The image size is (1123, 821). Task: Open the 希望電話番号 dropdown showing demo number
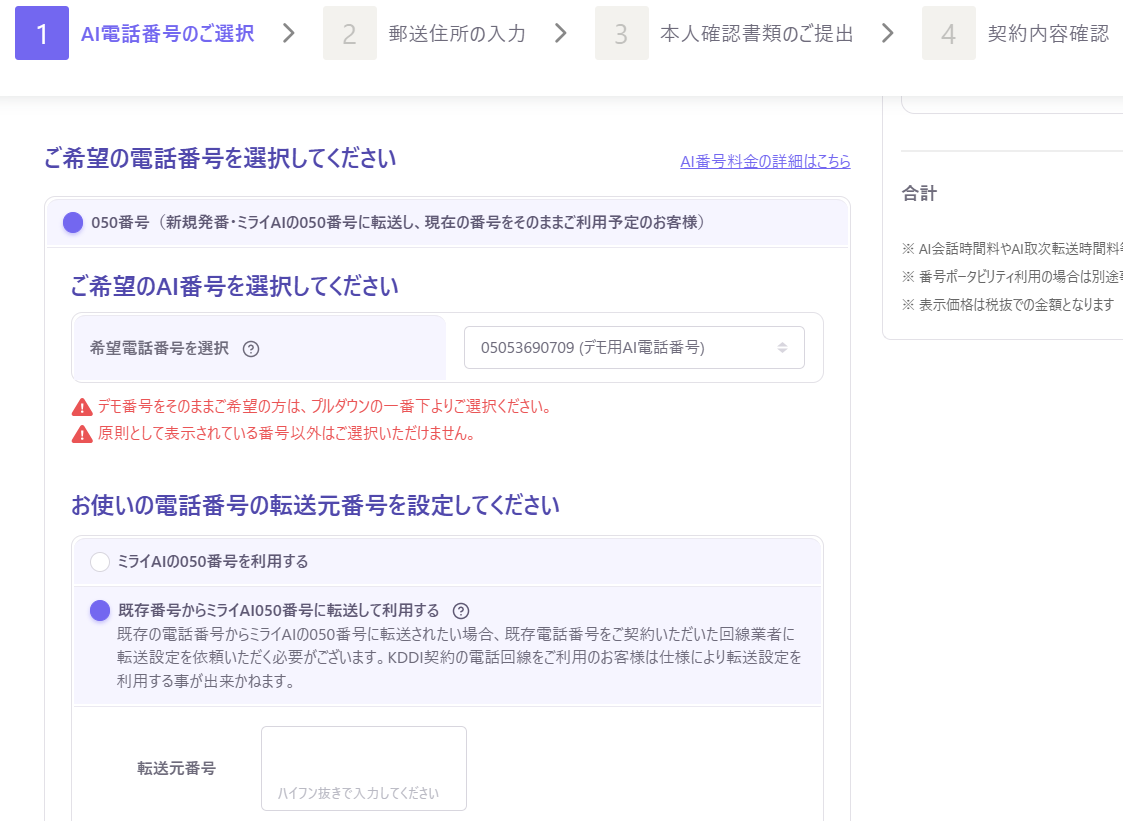[632, 347]
